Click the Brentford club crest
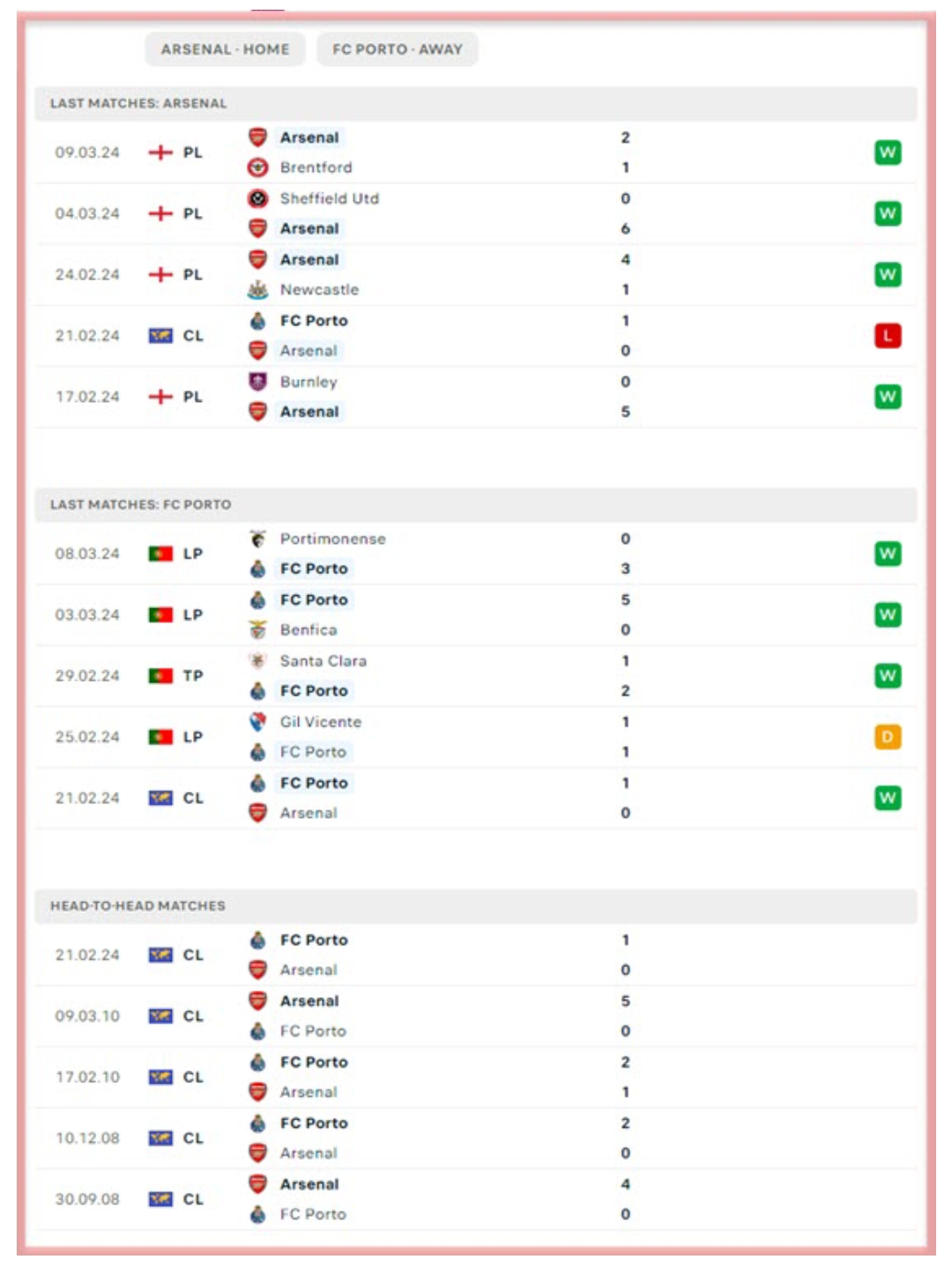The image size is (952, 1267). point(257,168)
